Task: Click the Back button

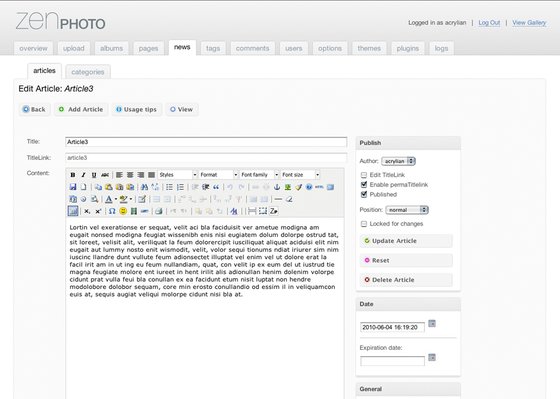Action: pyautogui.click(x=34, y=109)
